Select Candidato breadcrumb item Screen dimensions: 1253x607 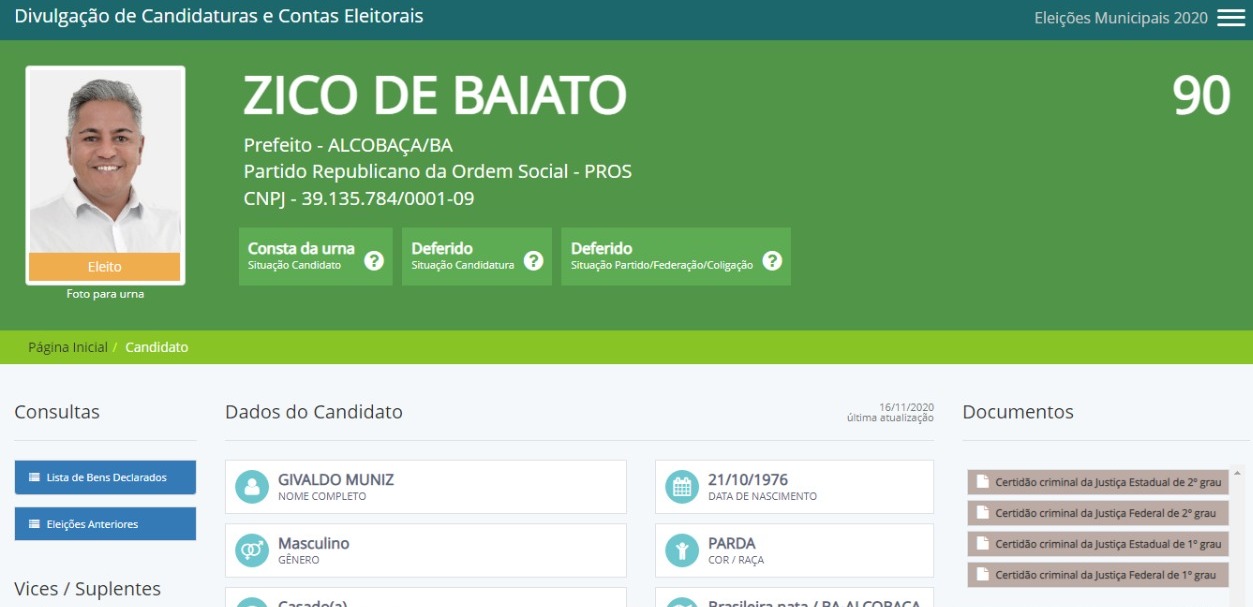pos(156,347)
